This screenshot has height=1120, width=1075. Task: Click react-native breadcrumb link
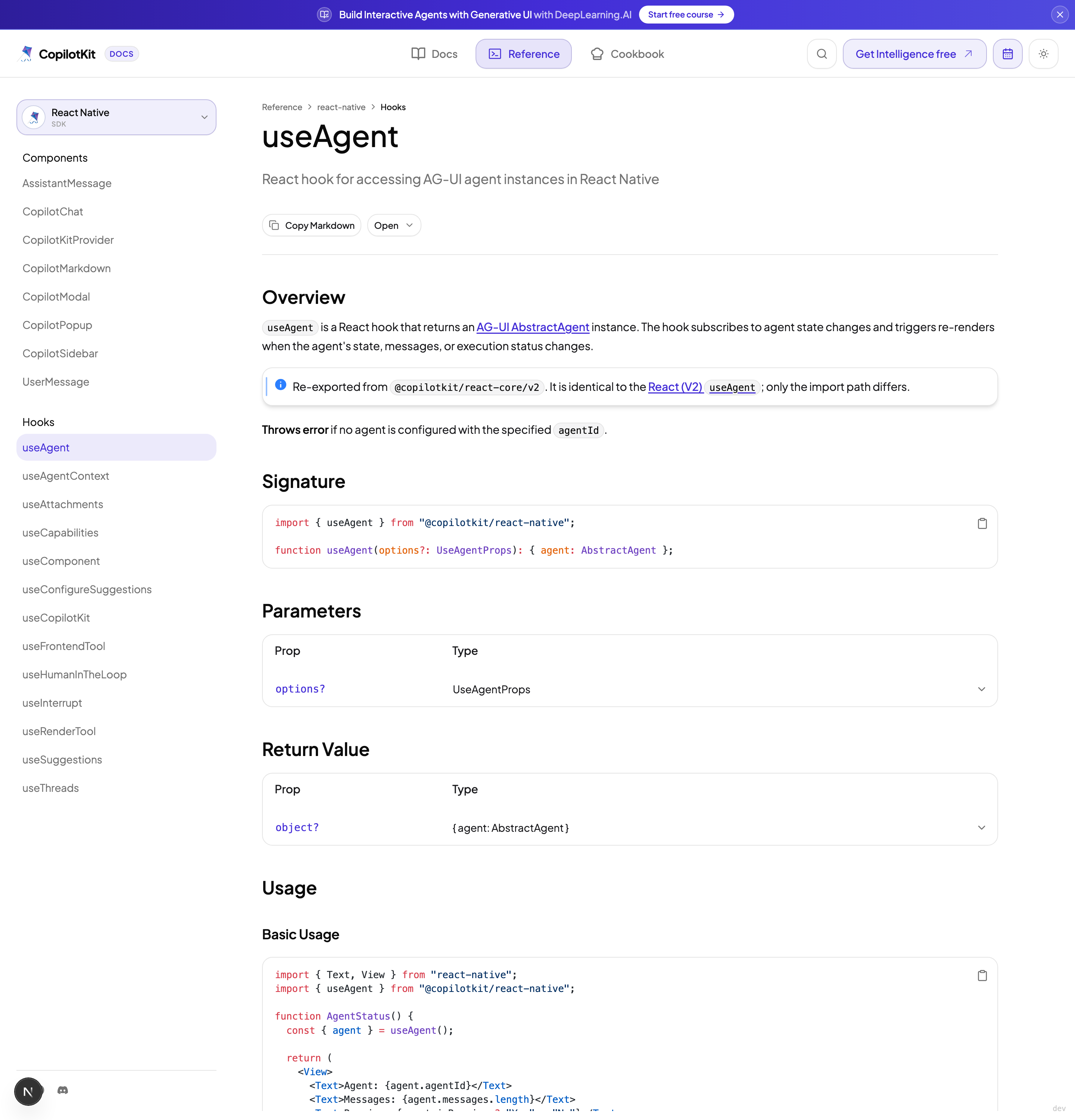click(341, 108)
